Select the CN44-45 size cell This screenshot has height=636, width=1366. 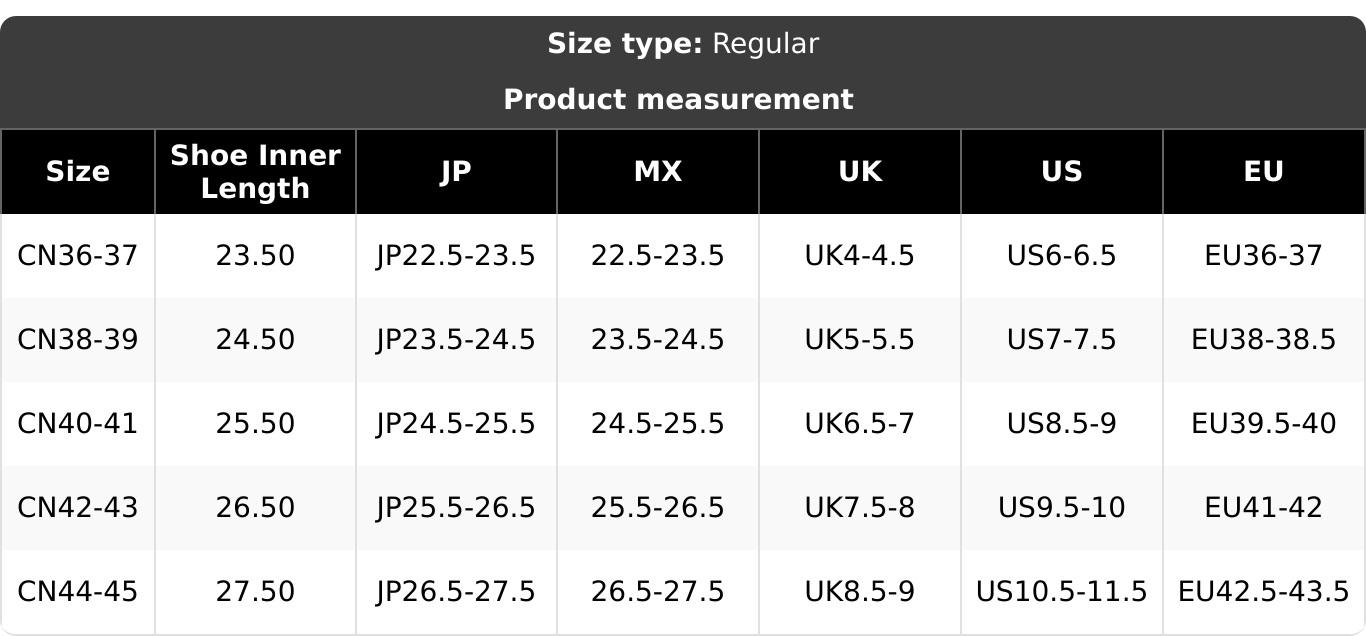click(78, 592)
